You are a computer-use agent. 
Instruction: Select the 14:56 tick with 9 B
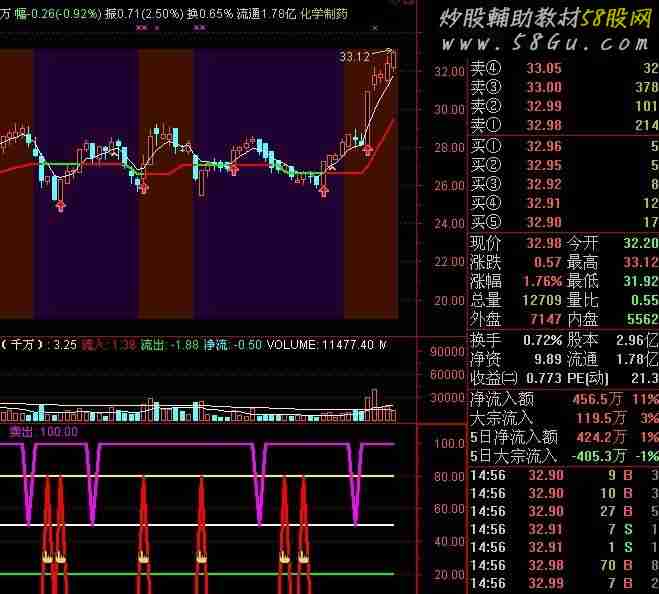(x=564, y=475)
